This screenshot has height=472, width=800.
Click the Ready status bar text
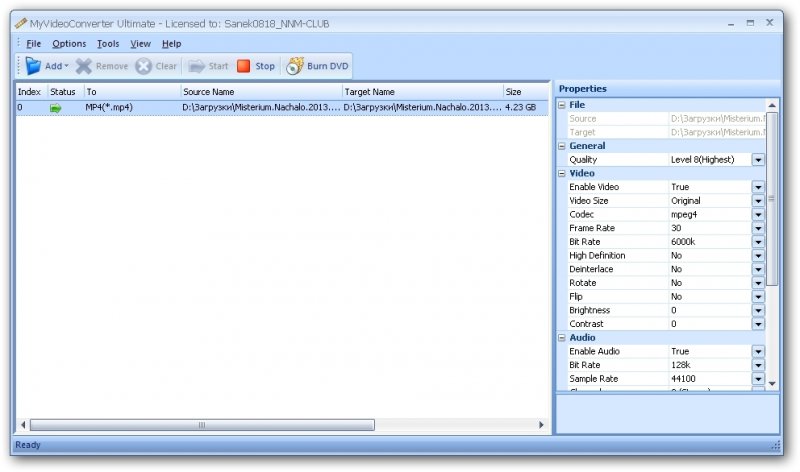coord(28,445)
